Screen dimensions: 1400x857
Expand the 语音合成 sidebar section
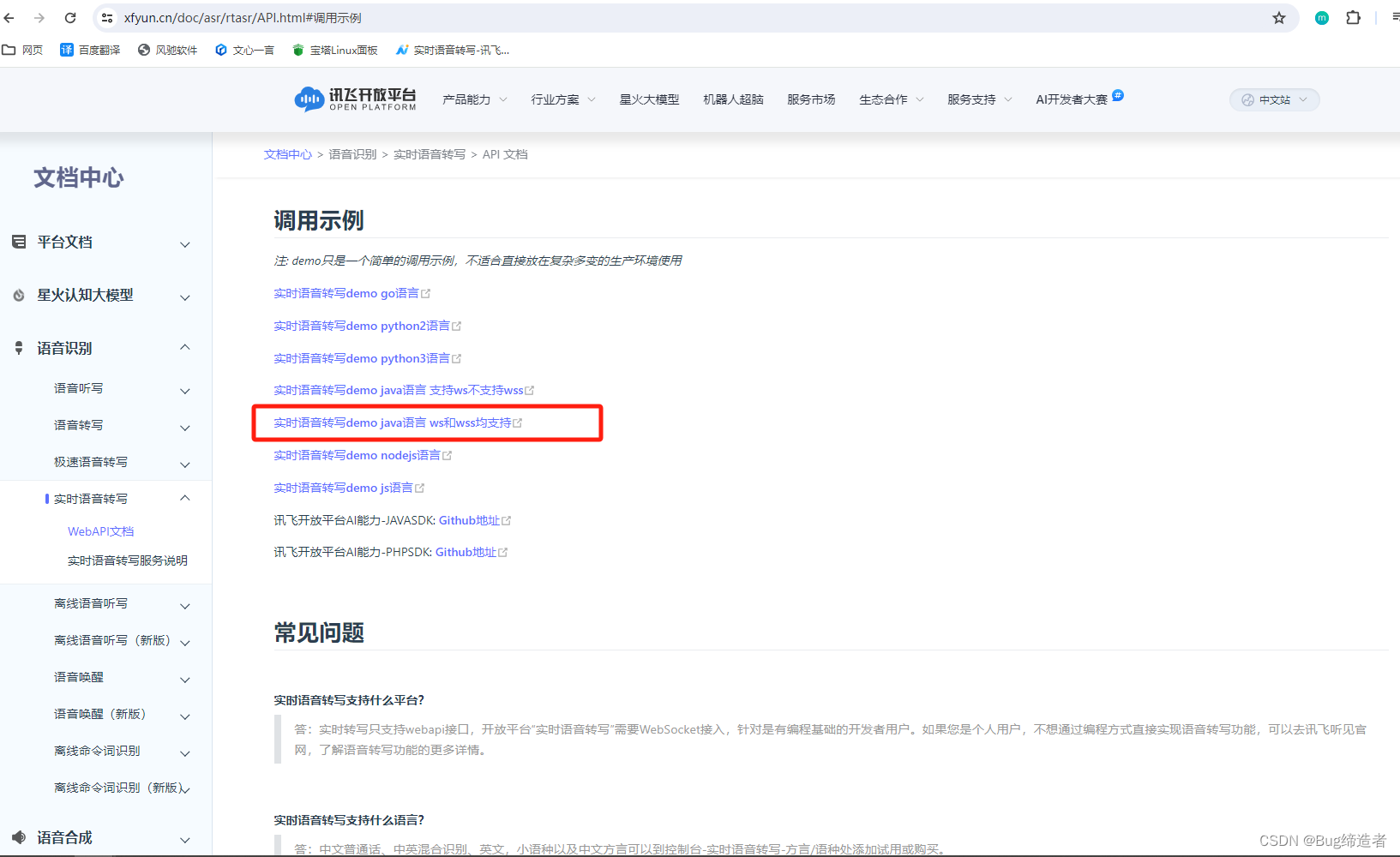point(184,840)
